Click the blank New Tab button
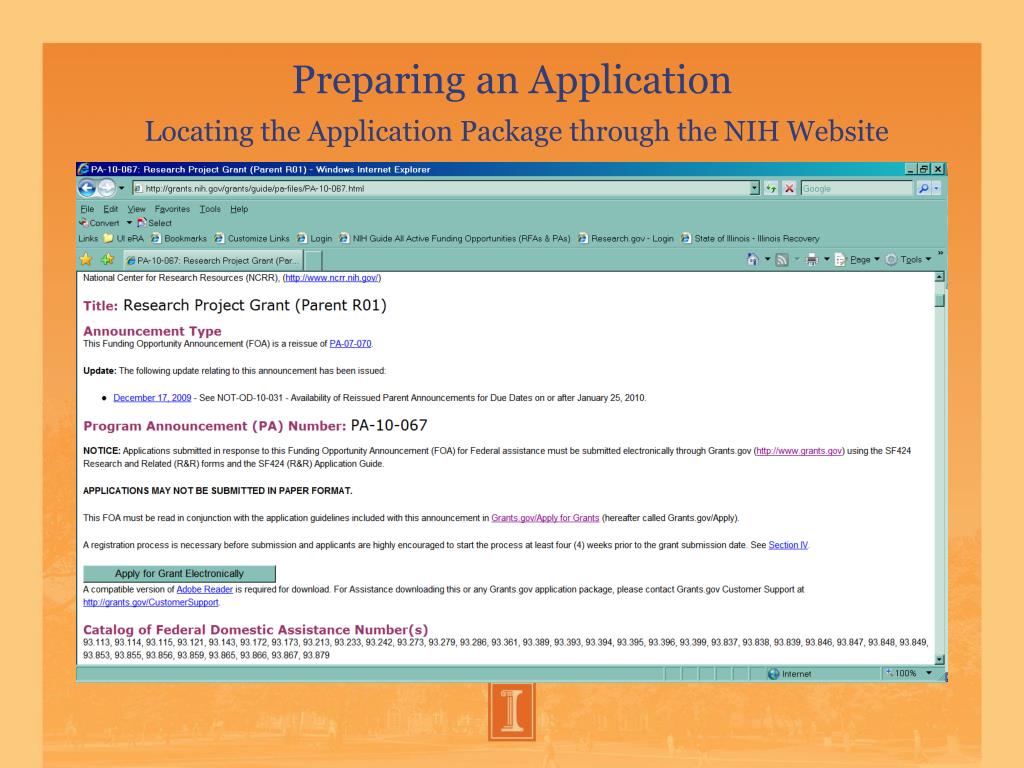Viewport: 1024px width, 768px height. click(313, 260)
